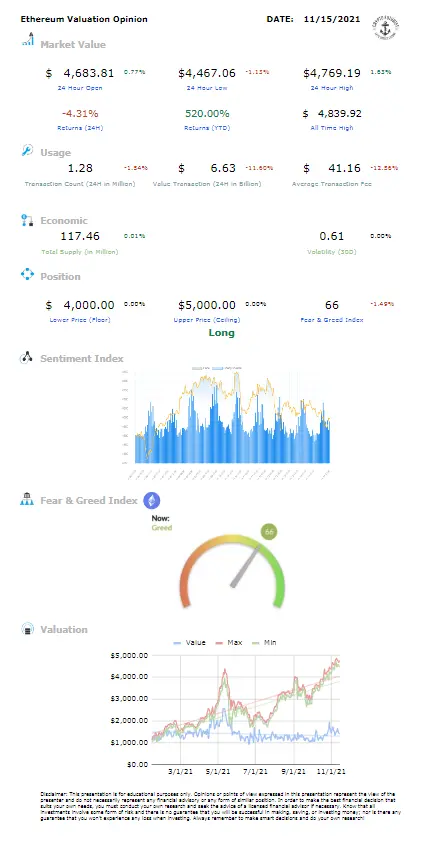Click the Disclaimer paragraph at the bottom
The image size is (433, 842).
pos(220,807)
